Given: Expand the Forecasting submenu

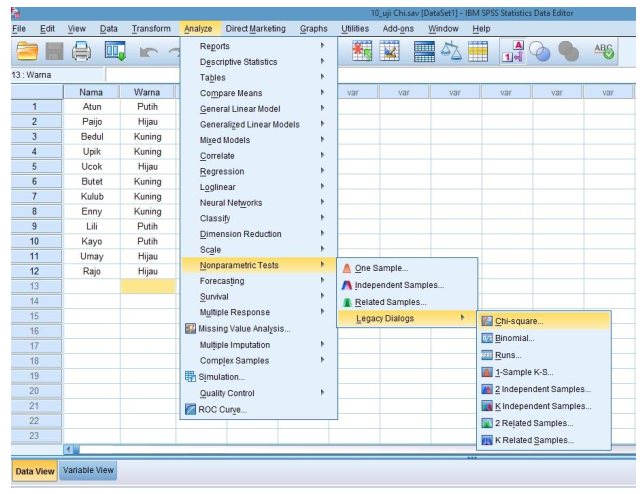Looking at the screenshot, I should click(x=259, y=281).
